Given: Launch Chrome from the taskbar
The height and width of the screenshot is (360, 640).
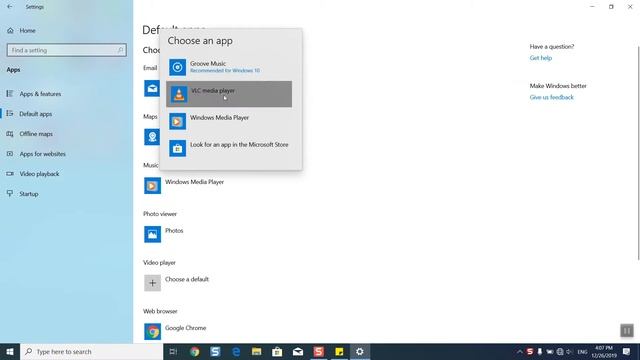Looking at the screenshot, I should [195, 351].
